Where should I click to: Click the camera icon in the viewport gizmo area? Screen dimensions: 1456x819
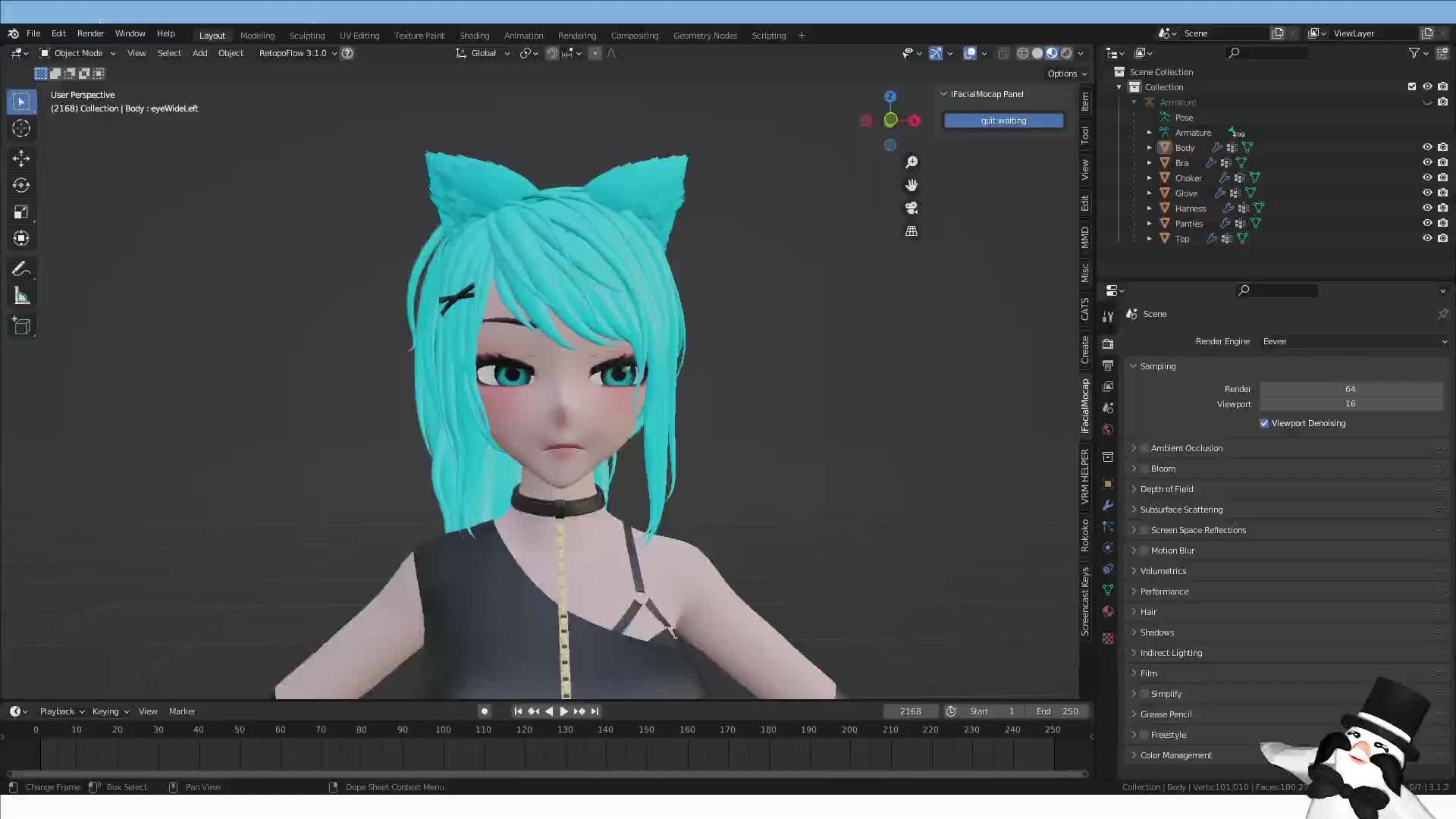(x=912, y=208)
